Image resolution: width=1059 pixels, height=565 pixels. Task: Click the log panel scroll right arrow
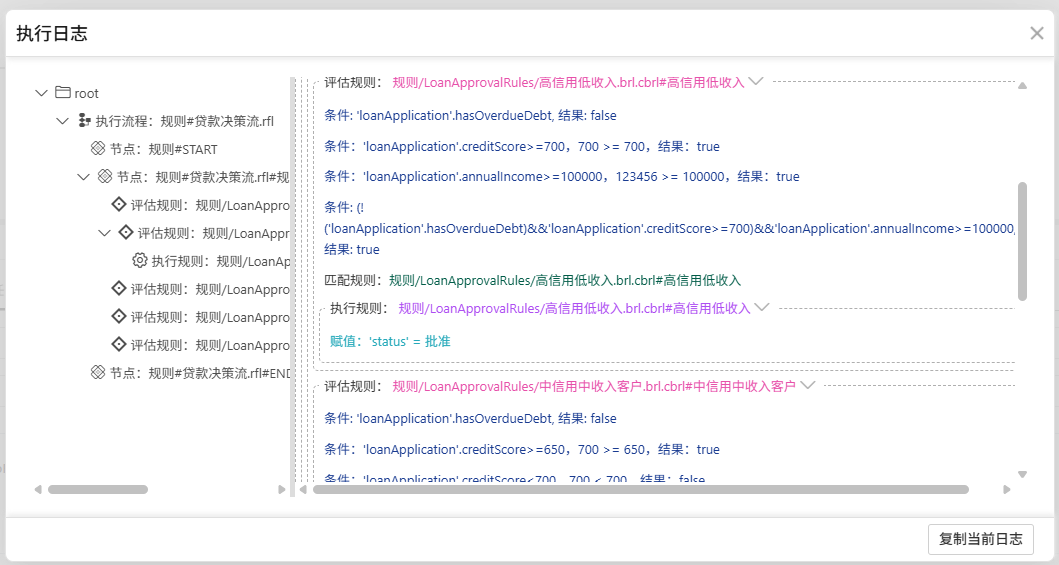point(1006,489)
